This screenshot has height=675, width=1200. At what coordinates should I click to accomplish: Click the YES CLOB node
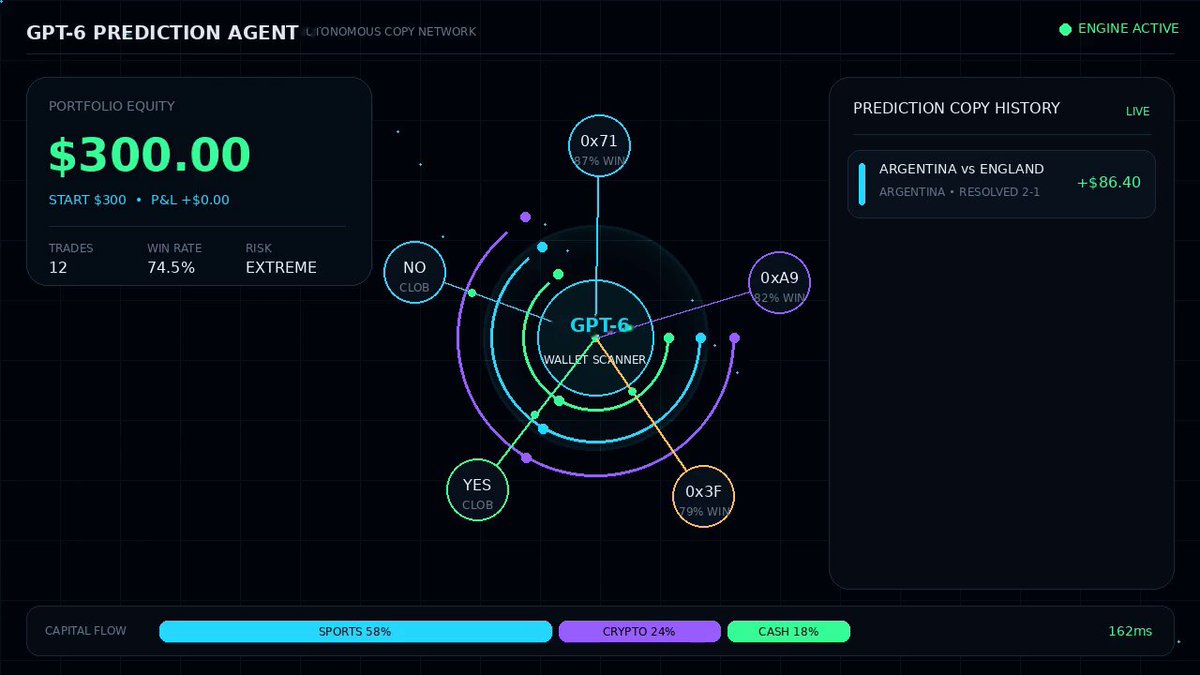477,490
